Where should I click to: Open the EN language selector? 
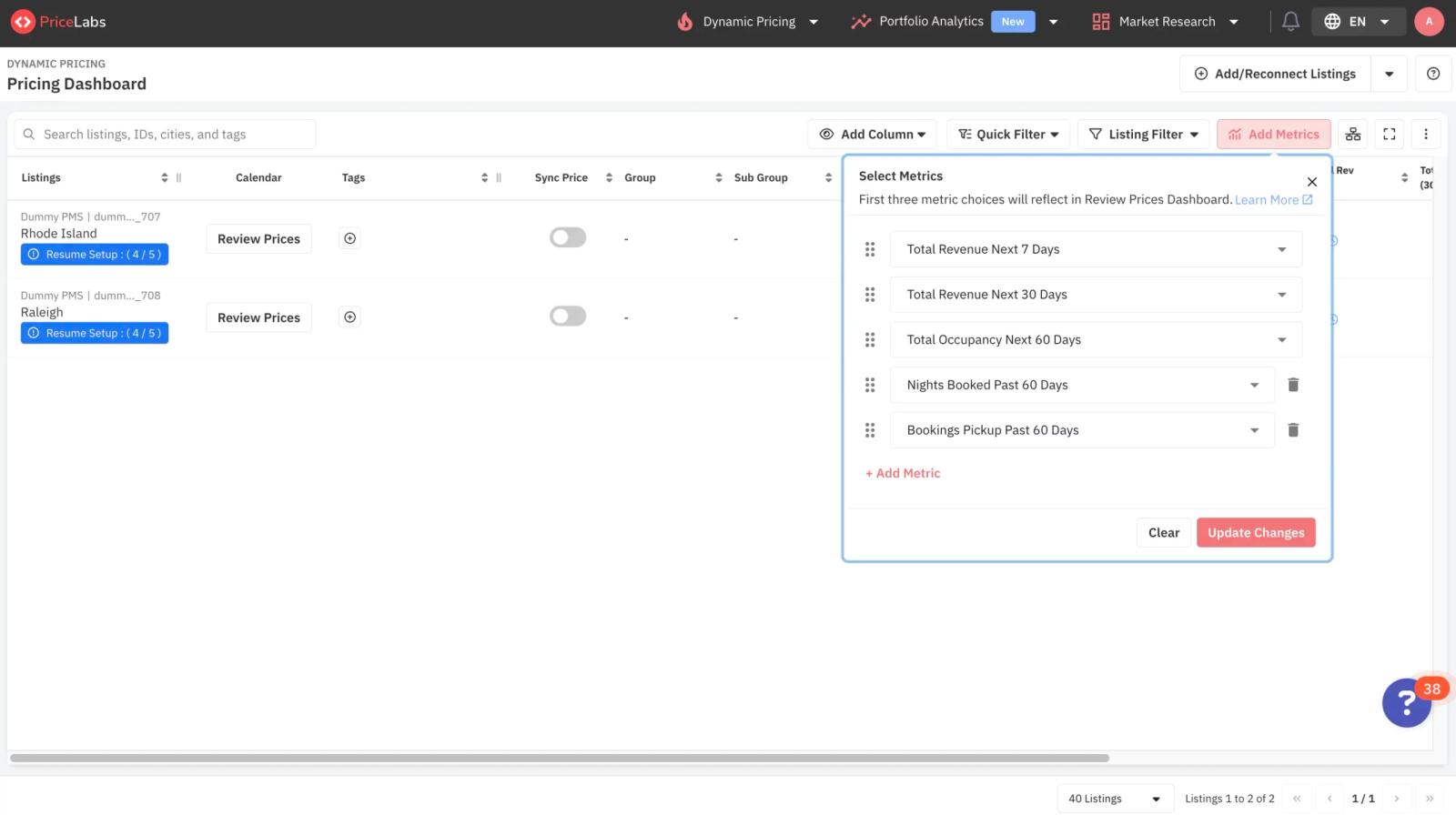pyautogui.click(x=1357, y=22)
